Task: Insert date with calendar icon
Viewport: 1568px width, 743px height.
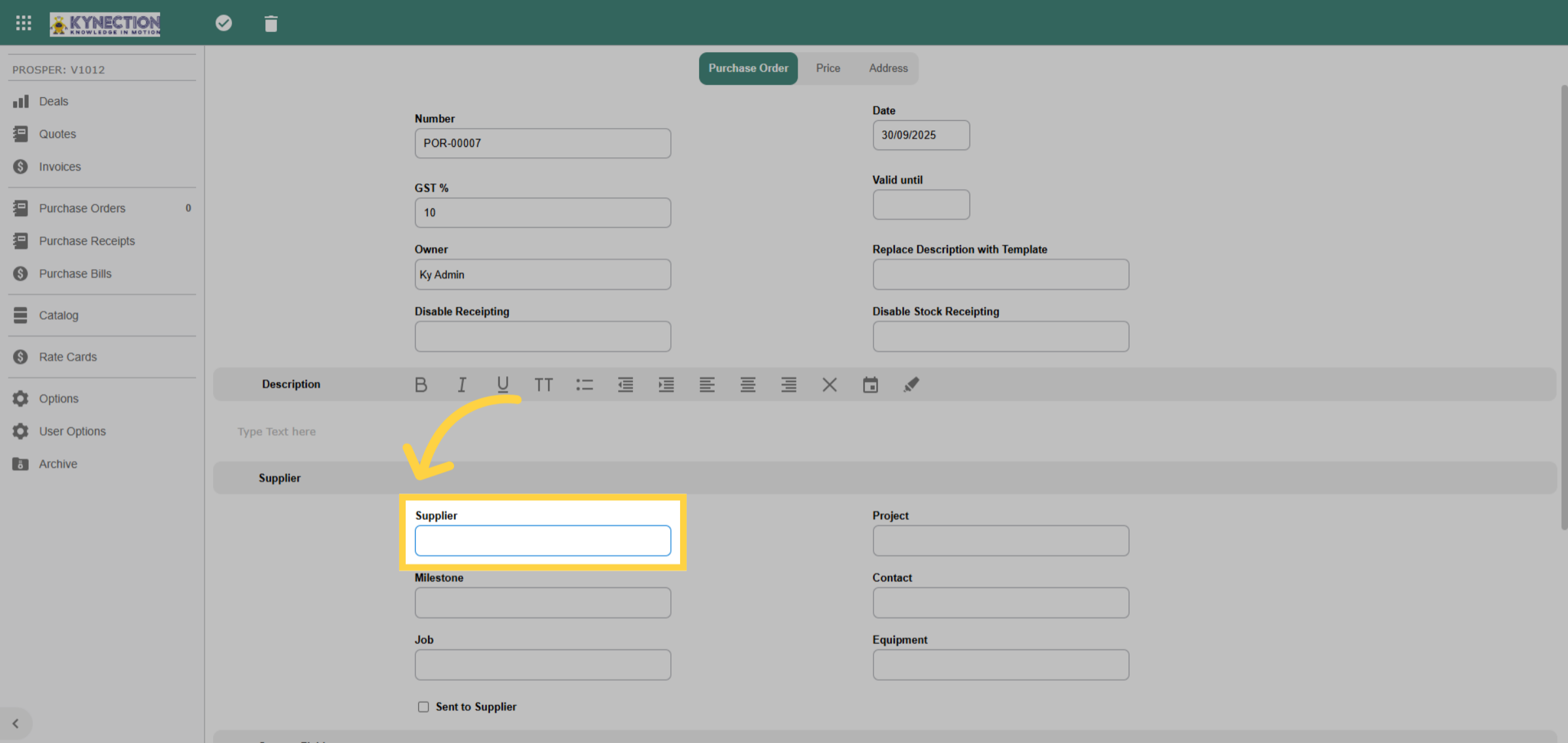Action: [x=870, y=385]
